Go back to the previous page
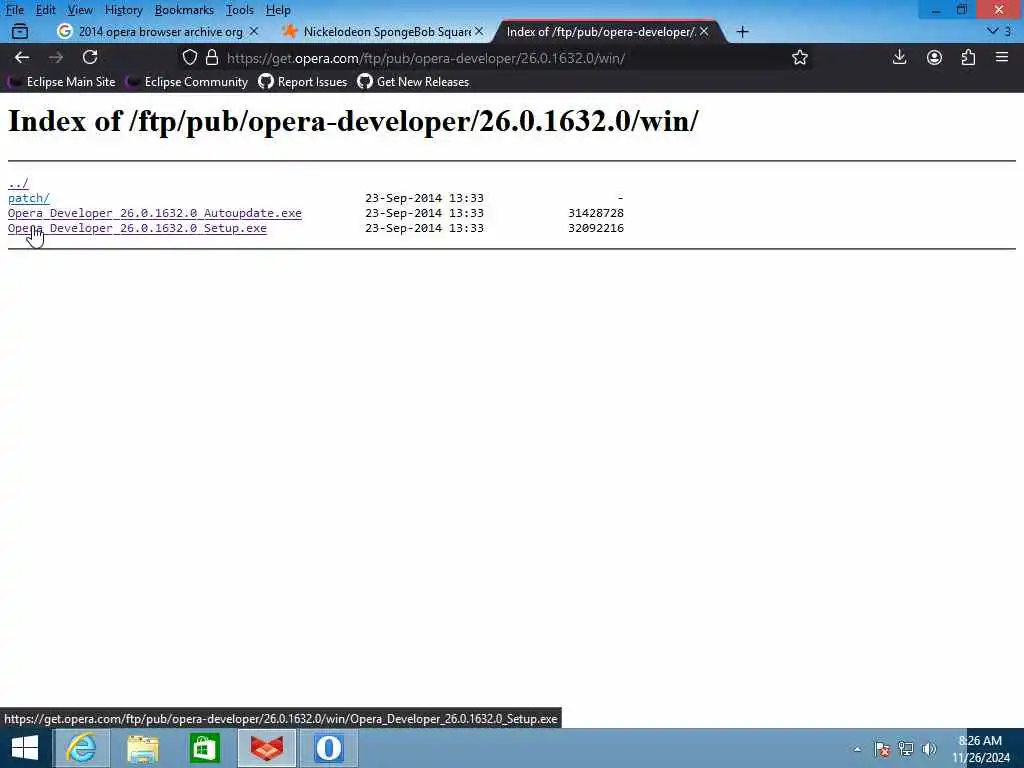The image size is (1024, 768). point(22,57)
